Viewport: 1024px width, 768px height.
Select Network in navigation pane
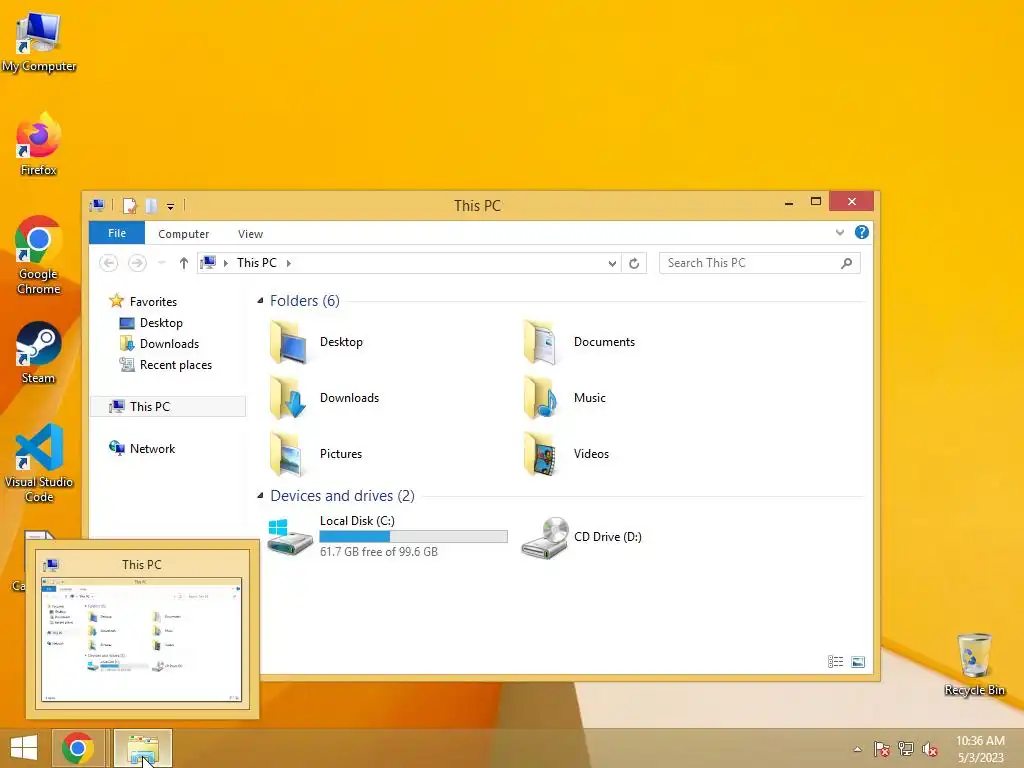(x=142, y=449)
